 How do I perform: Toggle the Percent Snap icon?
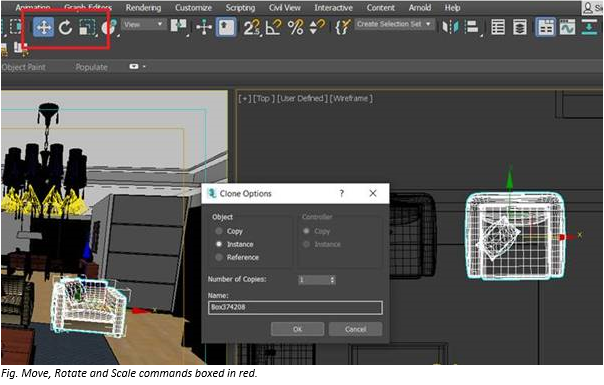[x=295, y=27]
